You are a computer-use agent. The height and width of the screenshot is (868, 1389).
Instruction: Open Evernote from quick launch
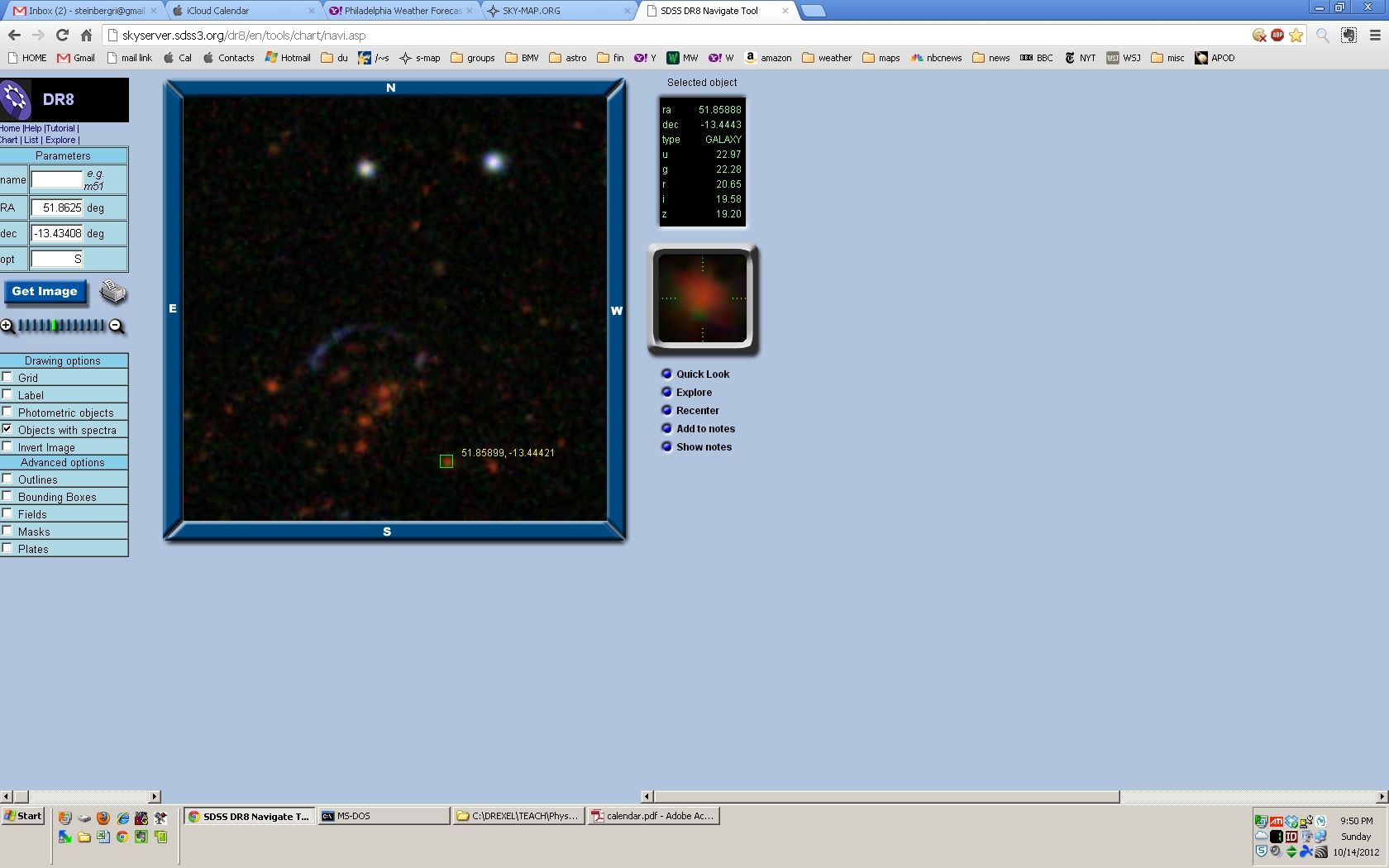point(141,837)
